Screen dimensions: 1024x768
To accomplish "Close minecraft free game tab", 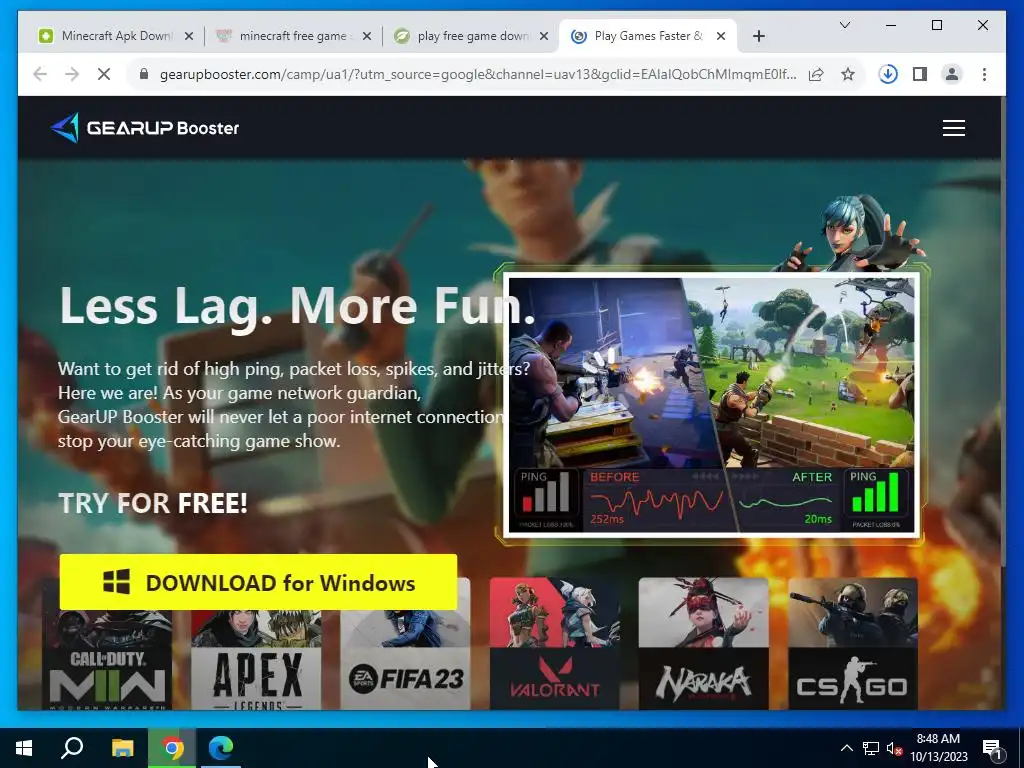I will 367,36.
